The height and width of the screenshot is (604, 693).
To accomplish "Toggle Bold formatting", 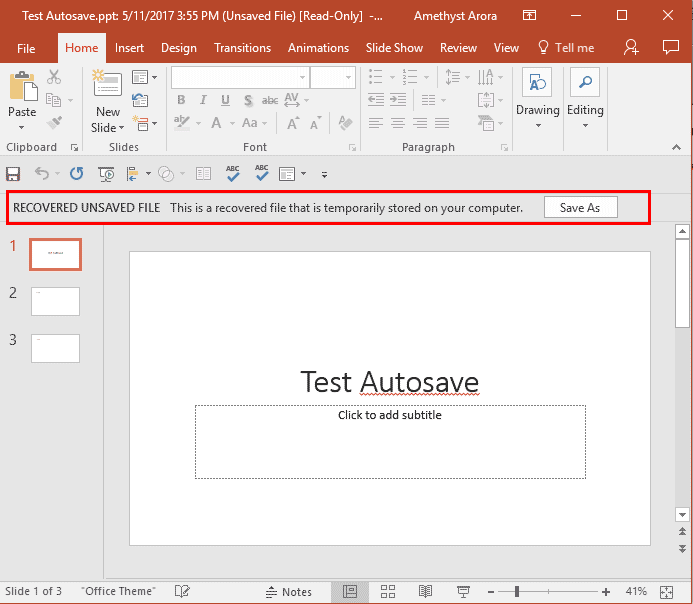I will pyautogui.click(x=181, y=100).
